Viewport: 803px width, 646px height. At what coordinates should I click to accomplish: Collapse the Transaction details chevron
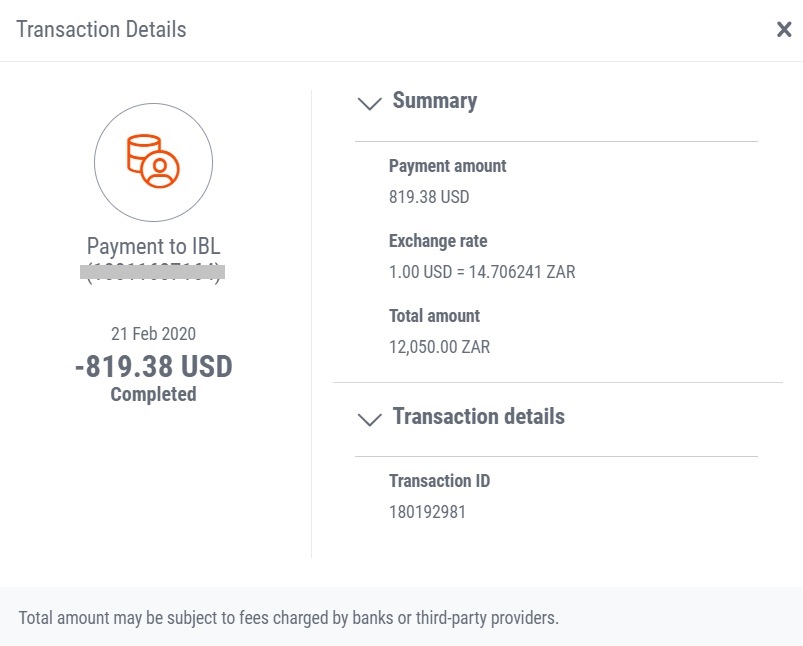coord(370,418)
